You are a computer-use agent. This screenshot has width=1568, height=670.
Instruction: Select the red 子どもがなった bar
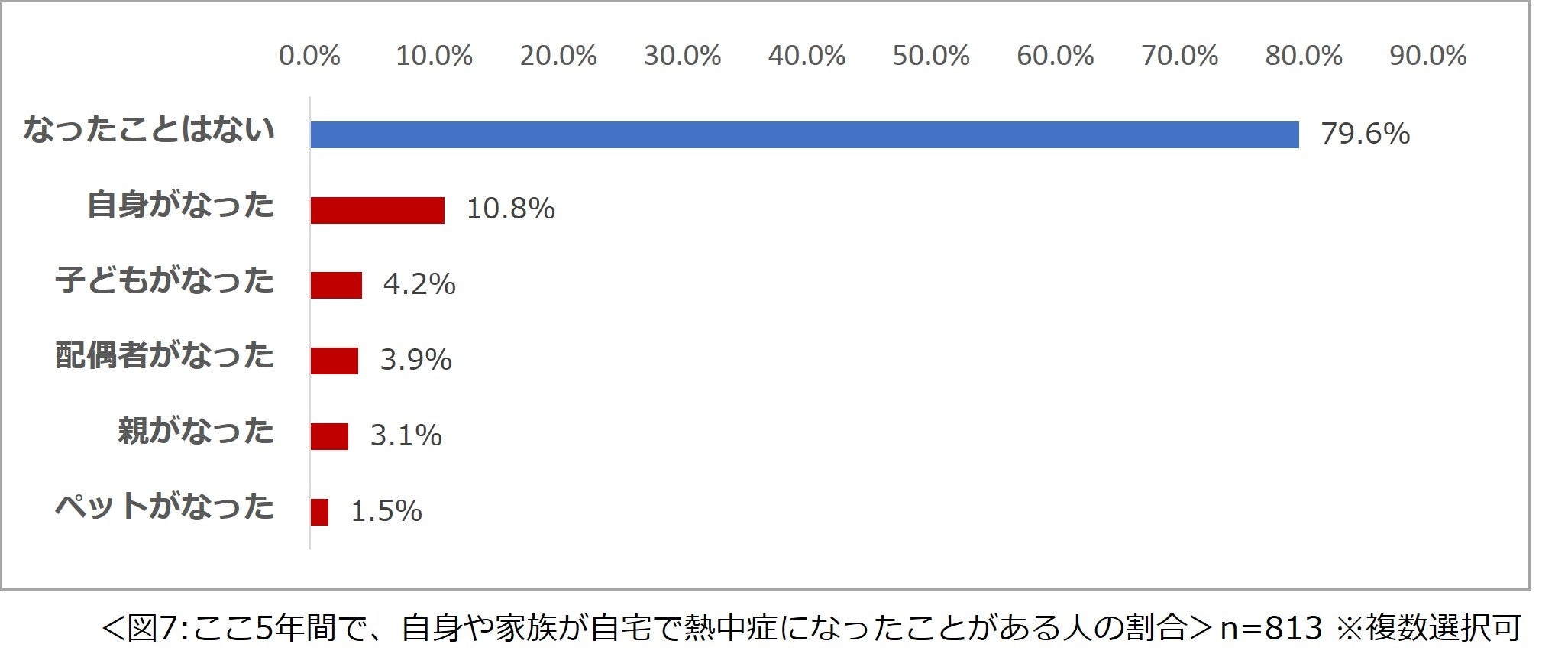(336, 285)
